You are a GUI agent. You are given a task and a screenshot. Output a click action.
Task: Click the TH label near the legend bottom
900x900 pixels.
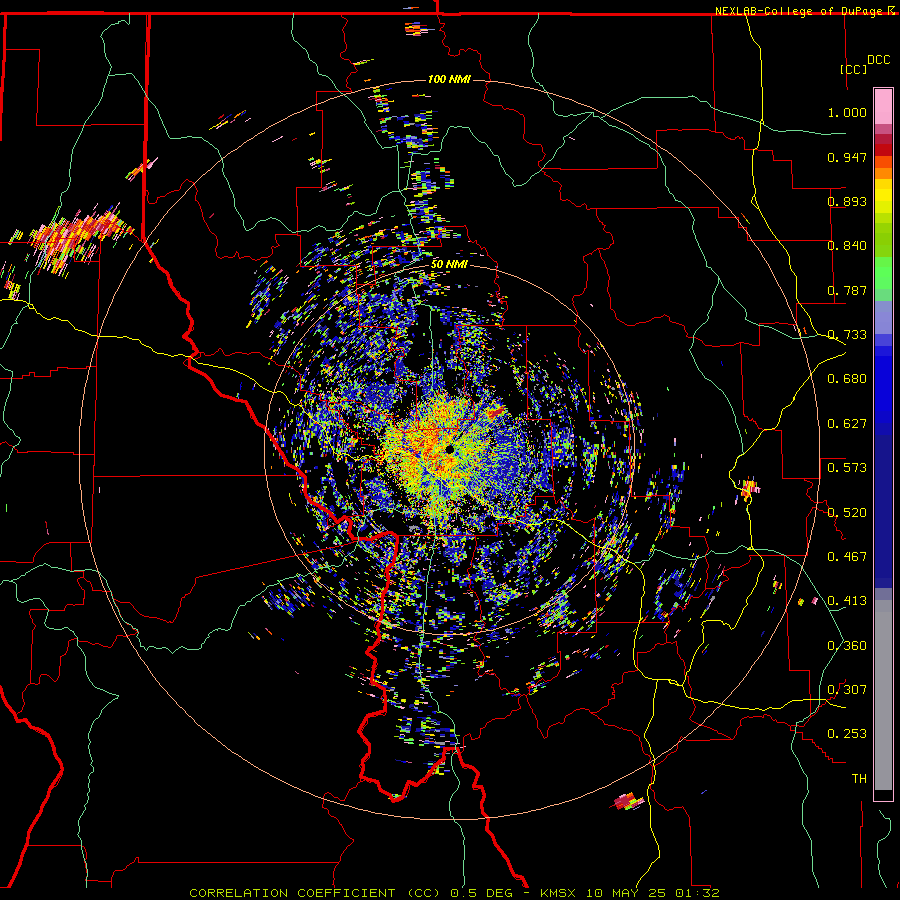coord(859,779)
